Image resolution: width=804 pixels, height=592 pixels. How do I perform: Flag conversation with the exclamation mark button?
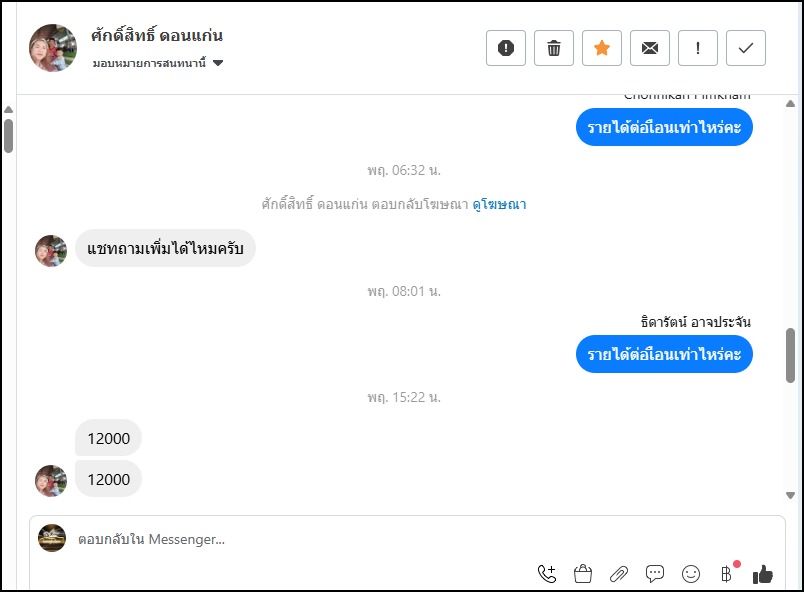pyautogui.click(x=698, y=48)
